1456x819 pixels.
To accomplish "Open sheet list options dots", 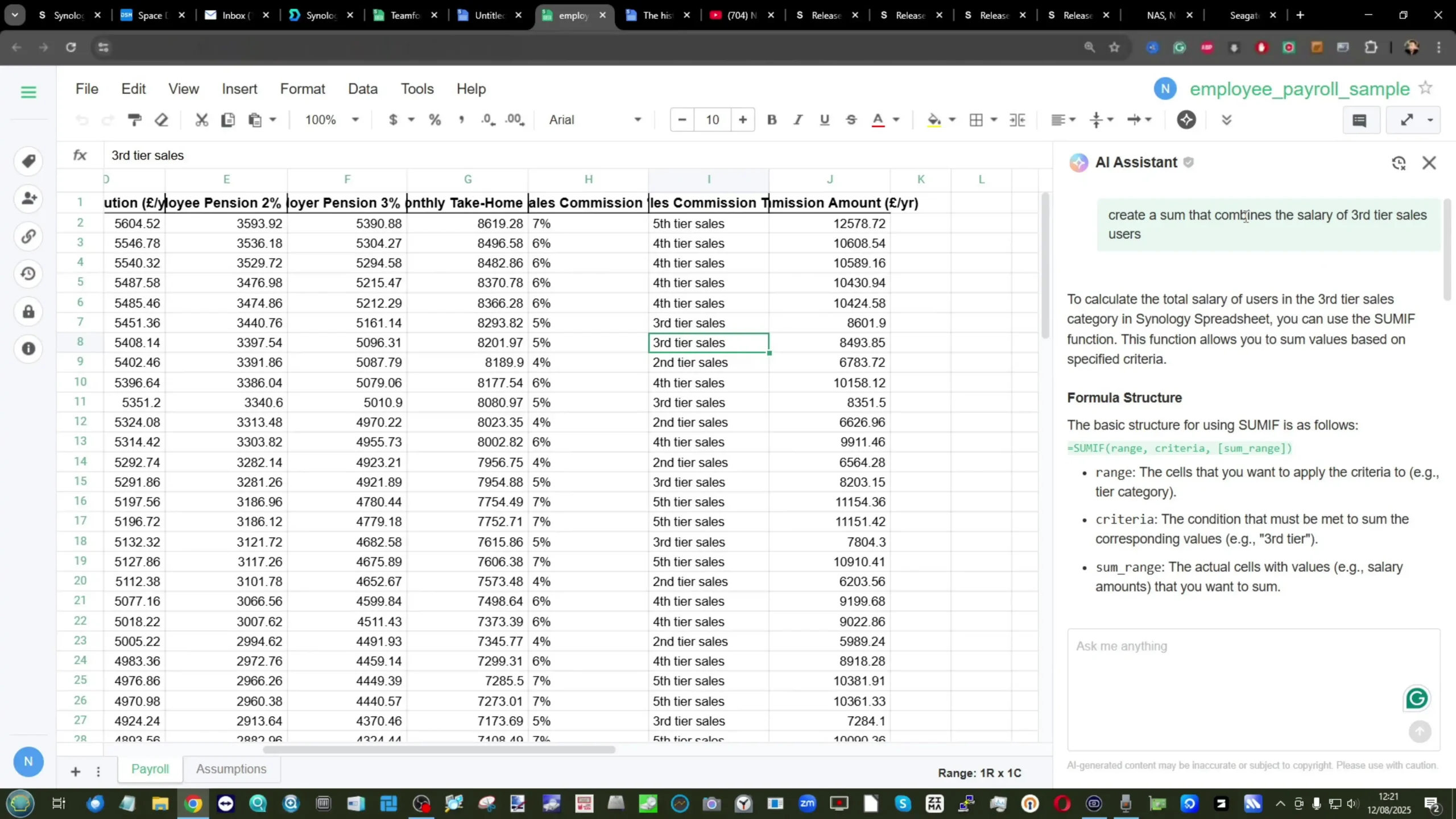I will [x=98, y=771].
